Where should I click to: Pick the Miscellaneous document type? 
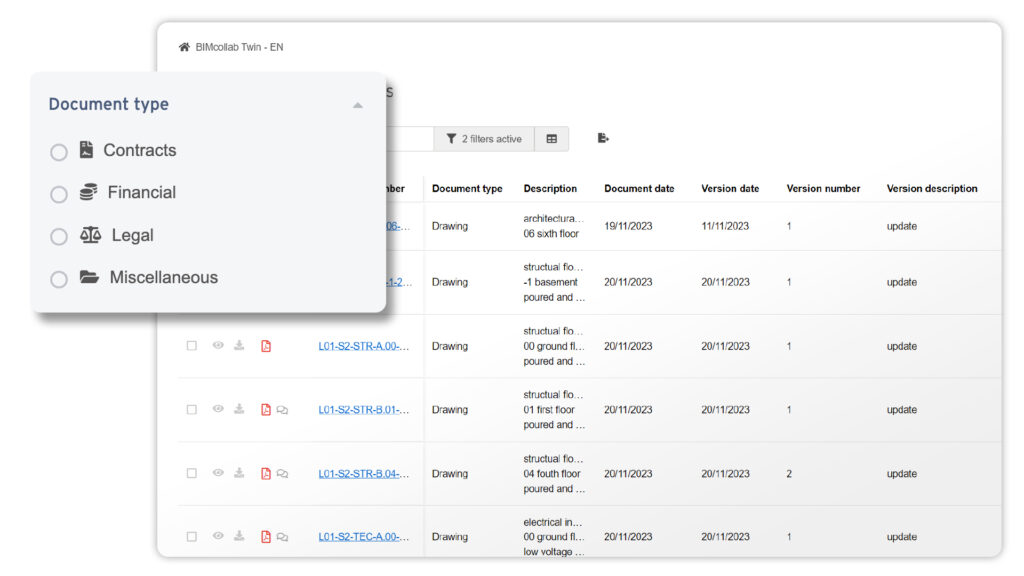tap(59, 279)
